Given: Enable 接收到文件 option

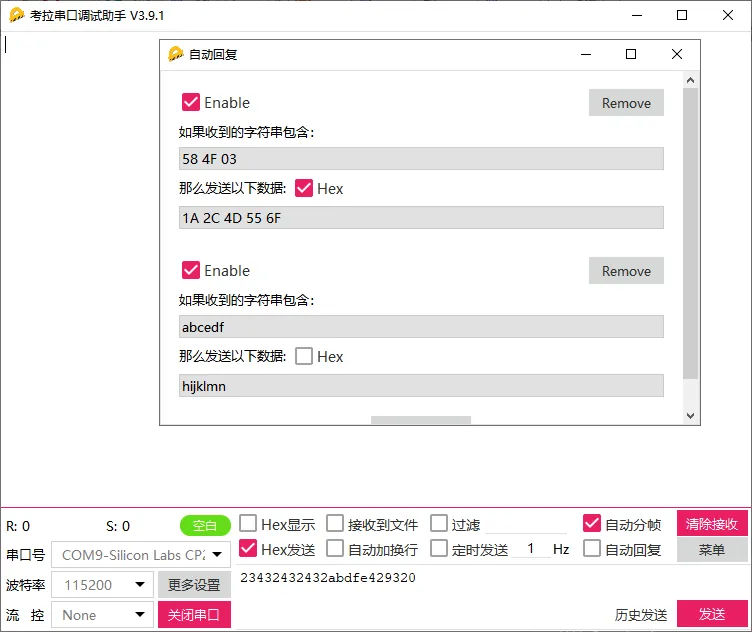Looking at the screenshot, I should coord(335,523).
